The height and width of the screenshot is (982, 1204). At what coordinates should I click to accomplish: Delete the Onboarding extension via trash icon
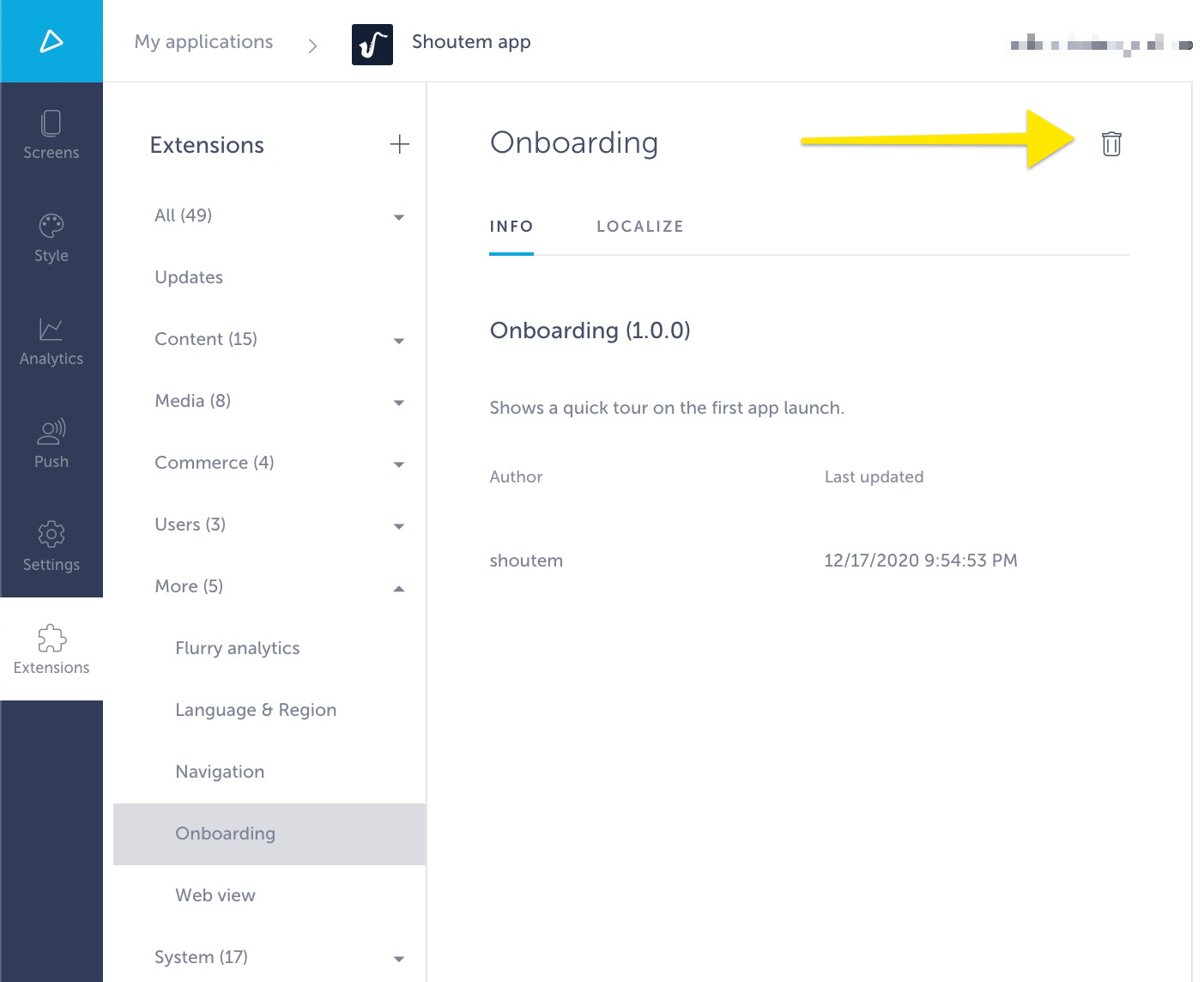1111,144
